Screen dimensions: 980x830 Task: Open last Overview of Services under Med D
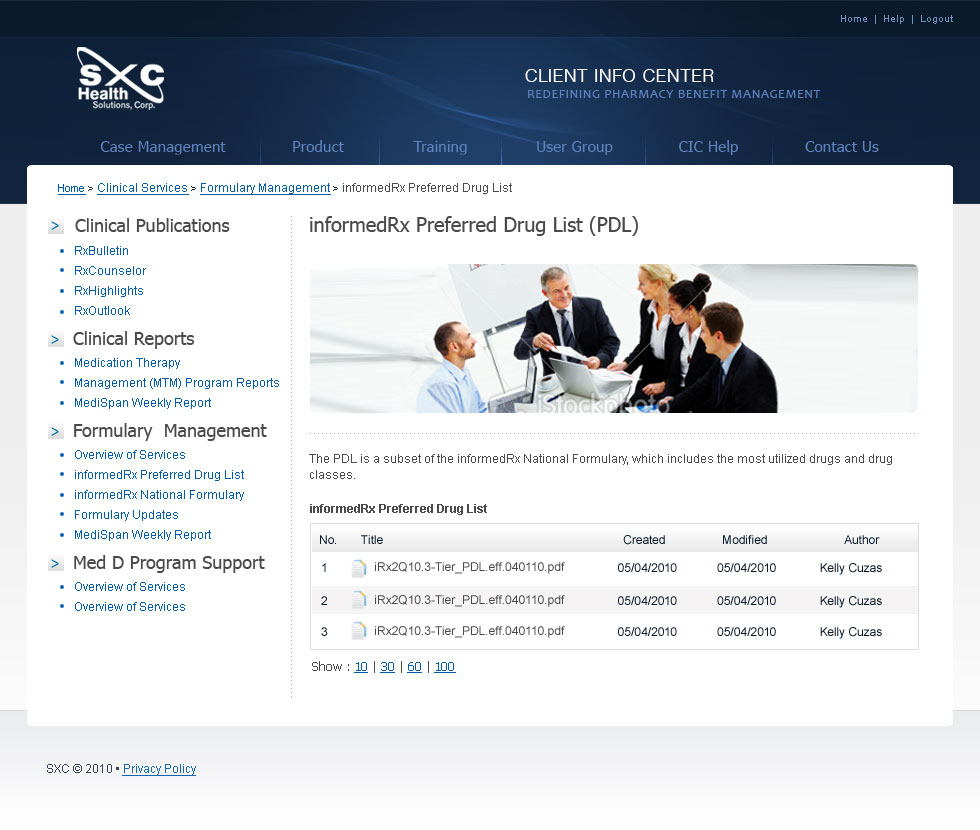[129, 606]
